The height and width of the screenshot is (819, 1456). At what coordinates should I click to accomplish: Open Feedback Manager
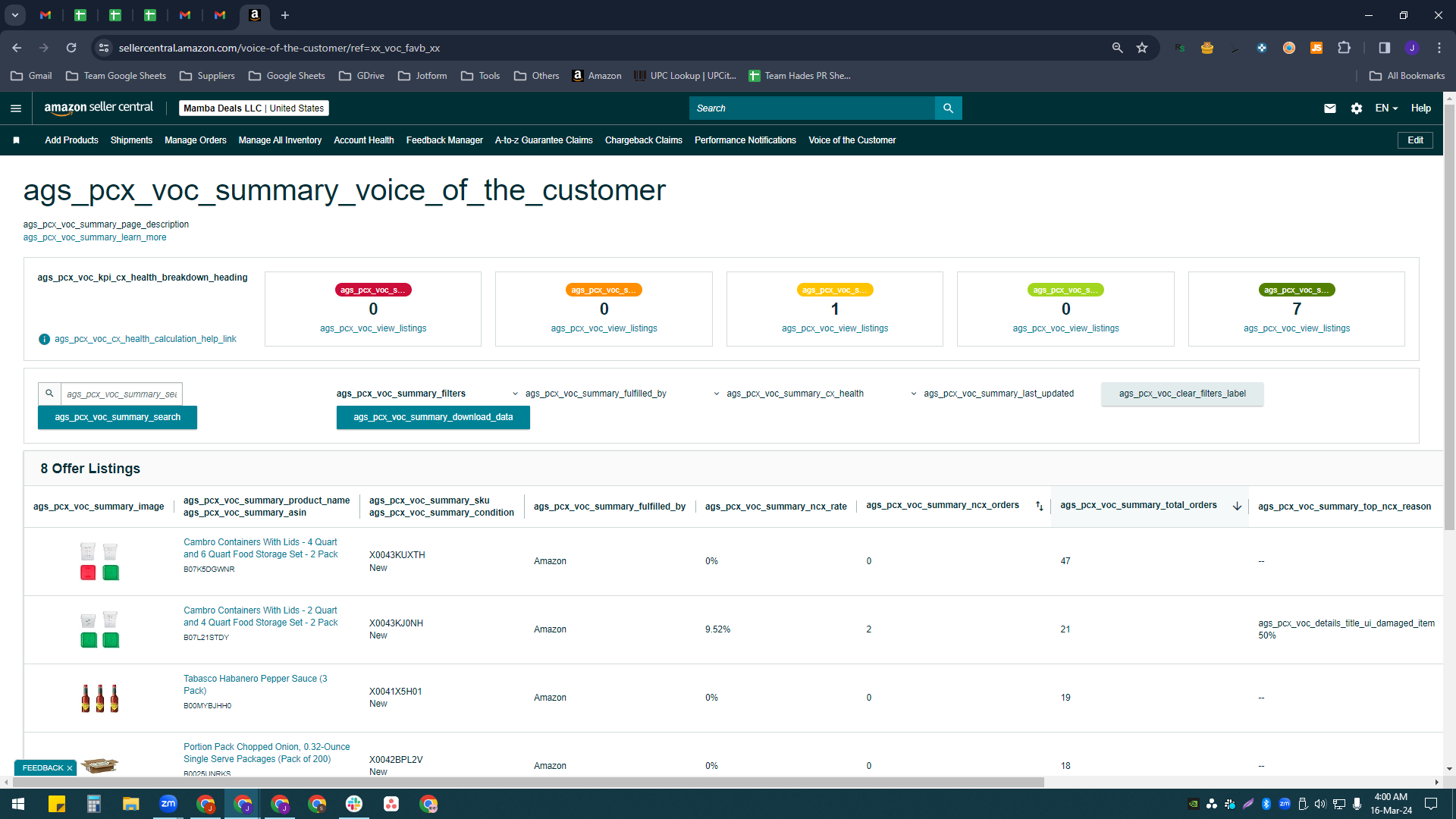pos(444,140)
